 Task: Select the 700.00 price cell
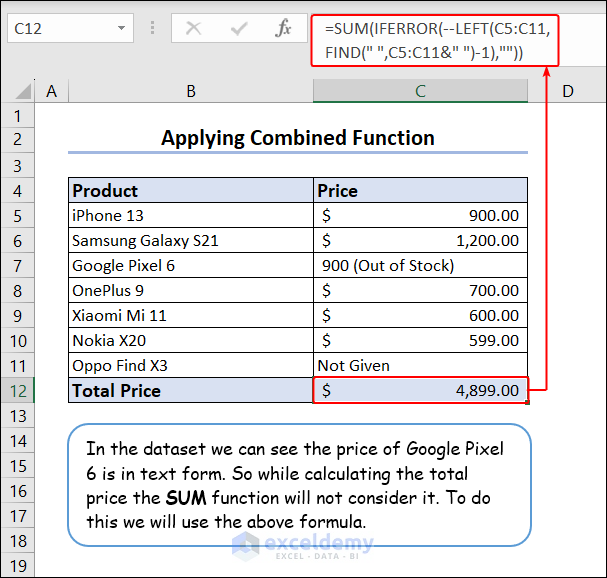tap(420, 291)
